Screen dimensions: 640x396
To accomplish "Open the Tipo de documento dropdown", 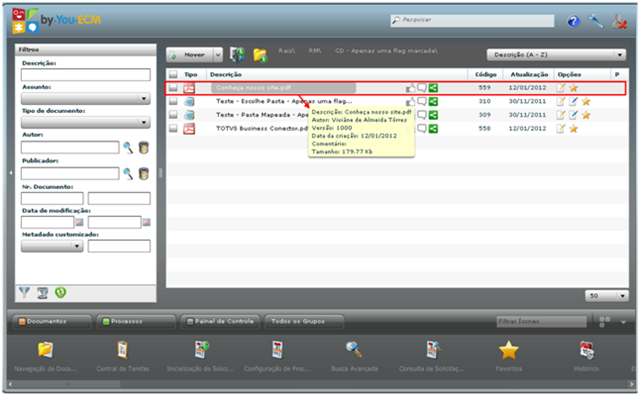I will (86, 122).
